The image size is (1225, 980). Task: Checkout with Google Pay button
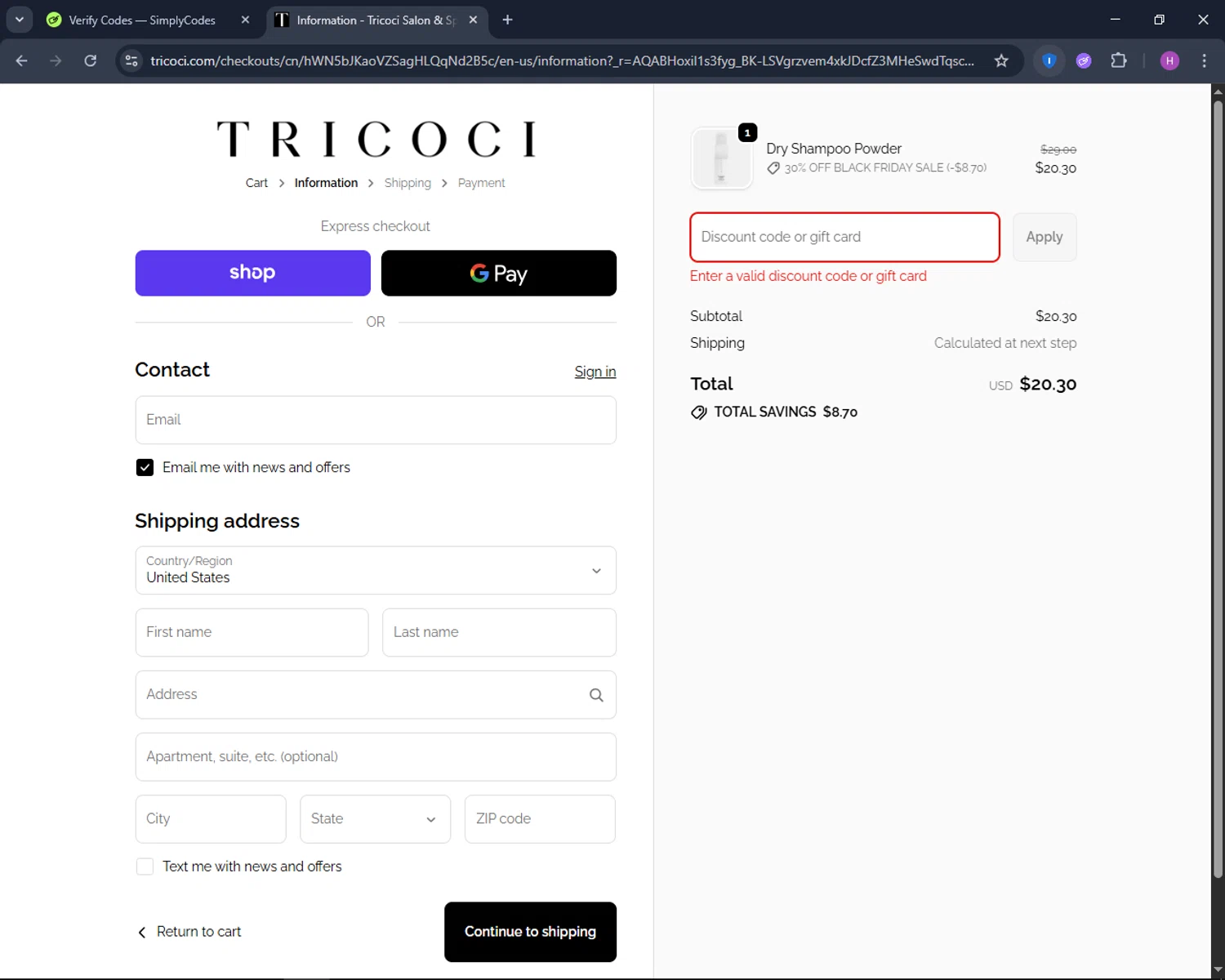point(499,273)
